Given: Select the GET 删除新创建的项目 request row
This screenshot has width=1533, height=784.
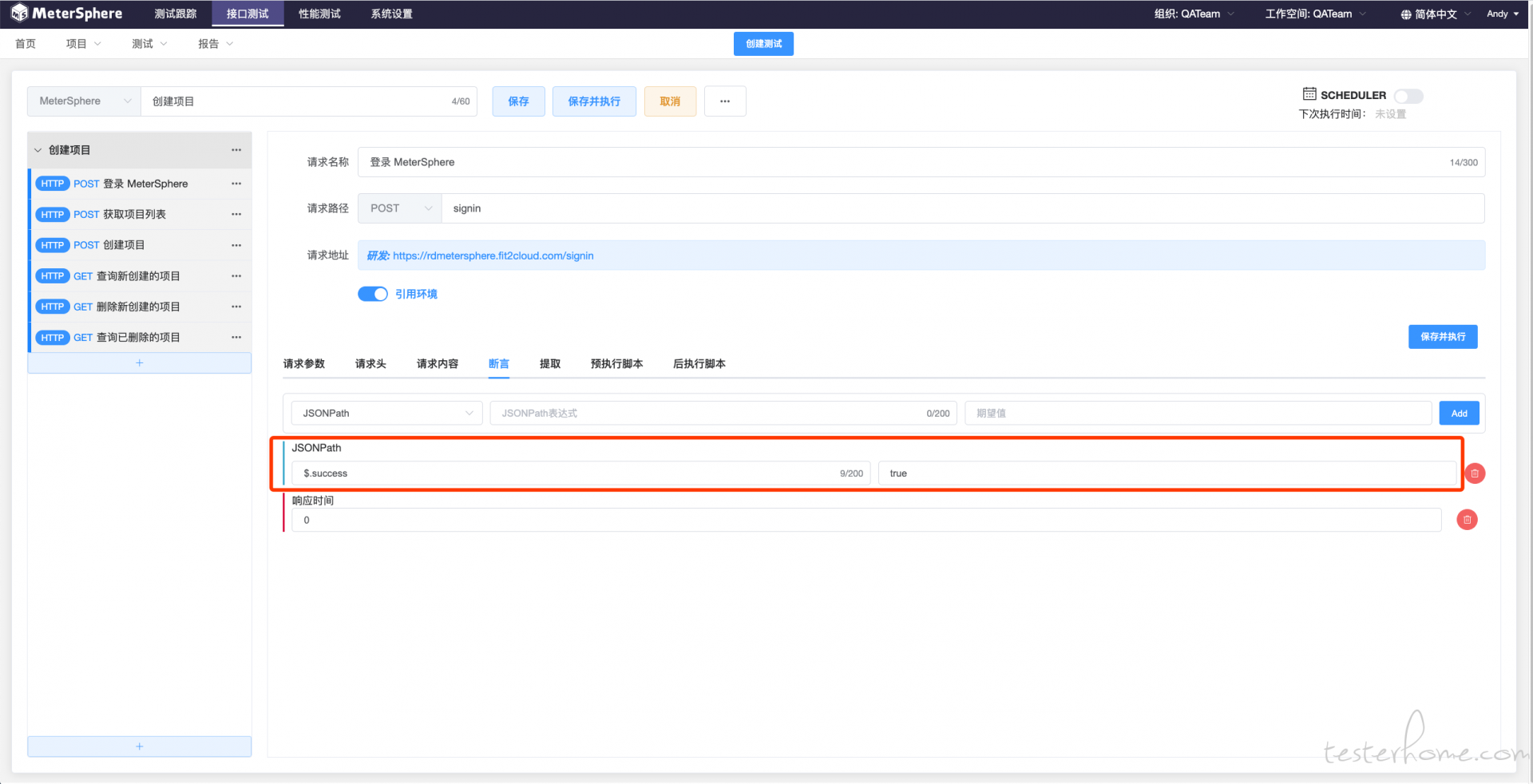Looking at the screenshot, I should click(141, 307).
